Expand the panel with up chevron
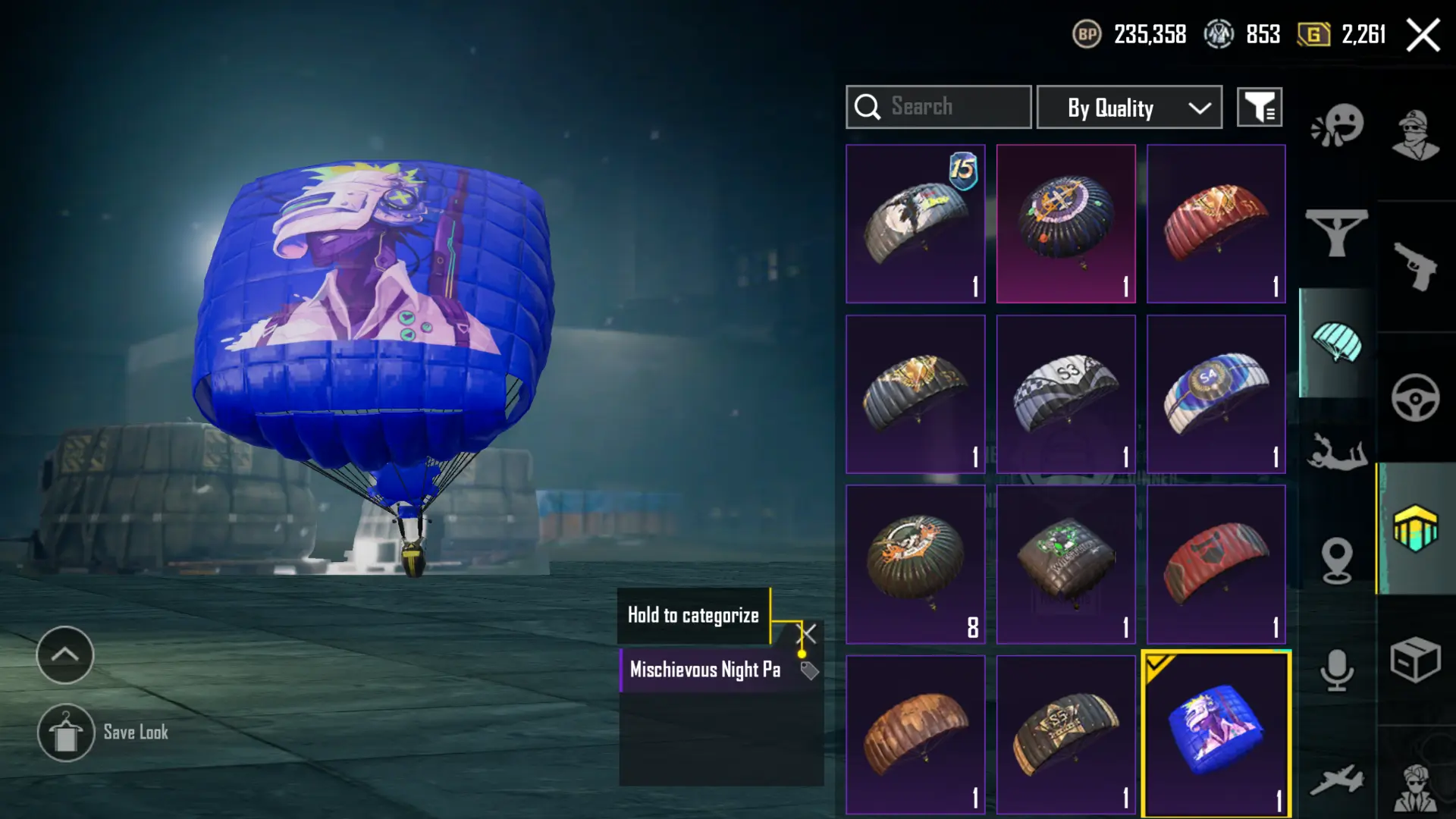The width and height of the screenshot is (1456, 819). 65,654
